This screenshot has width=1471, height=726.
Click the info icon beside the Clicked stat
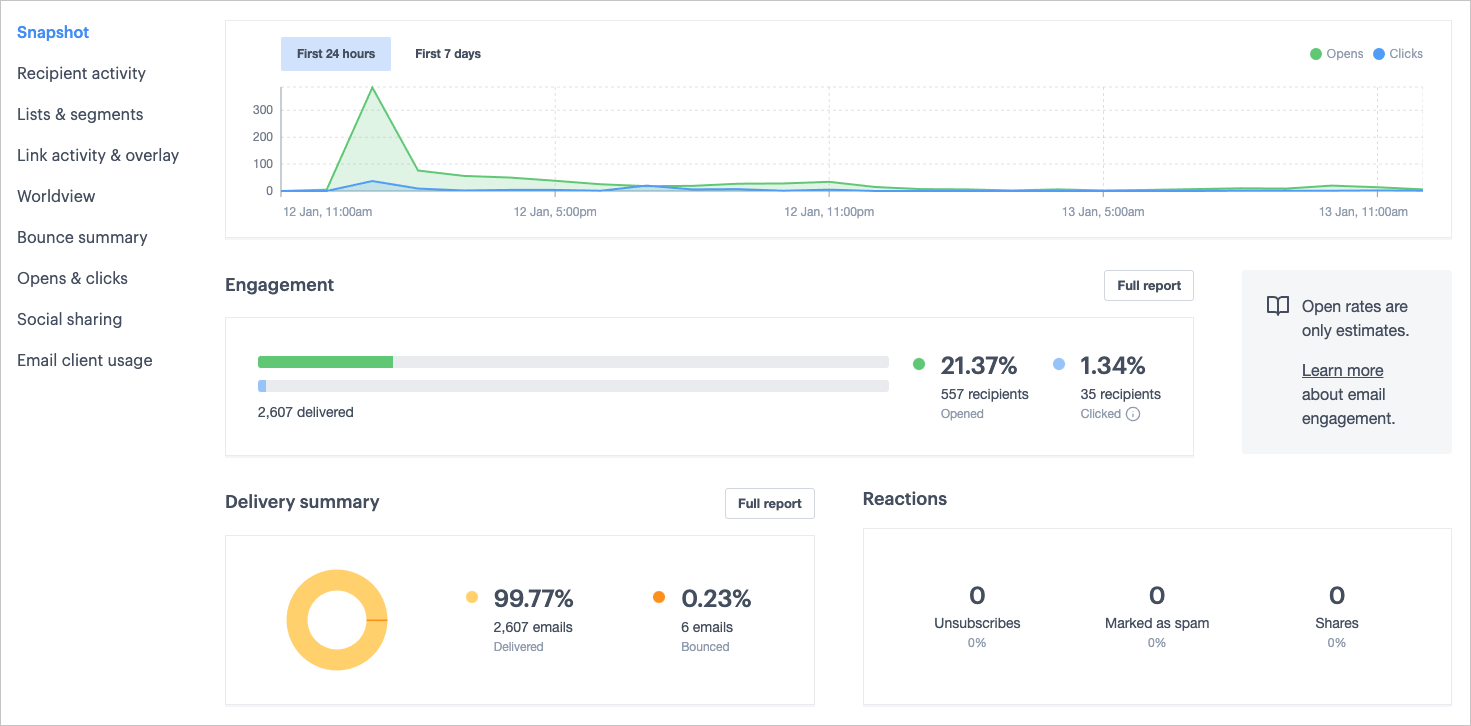tap(1133, 413)
